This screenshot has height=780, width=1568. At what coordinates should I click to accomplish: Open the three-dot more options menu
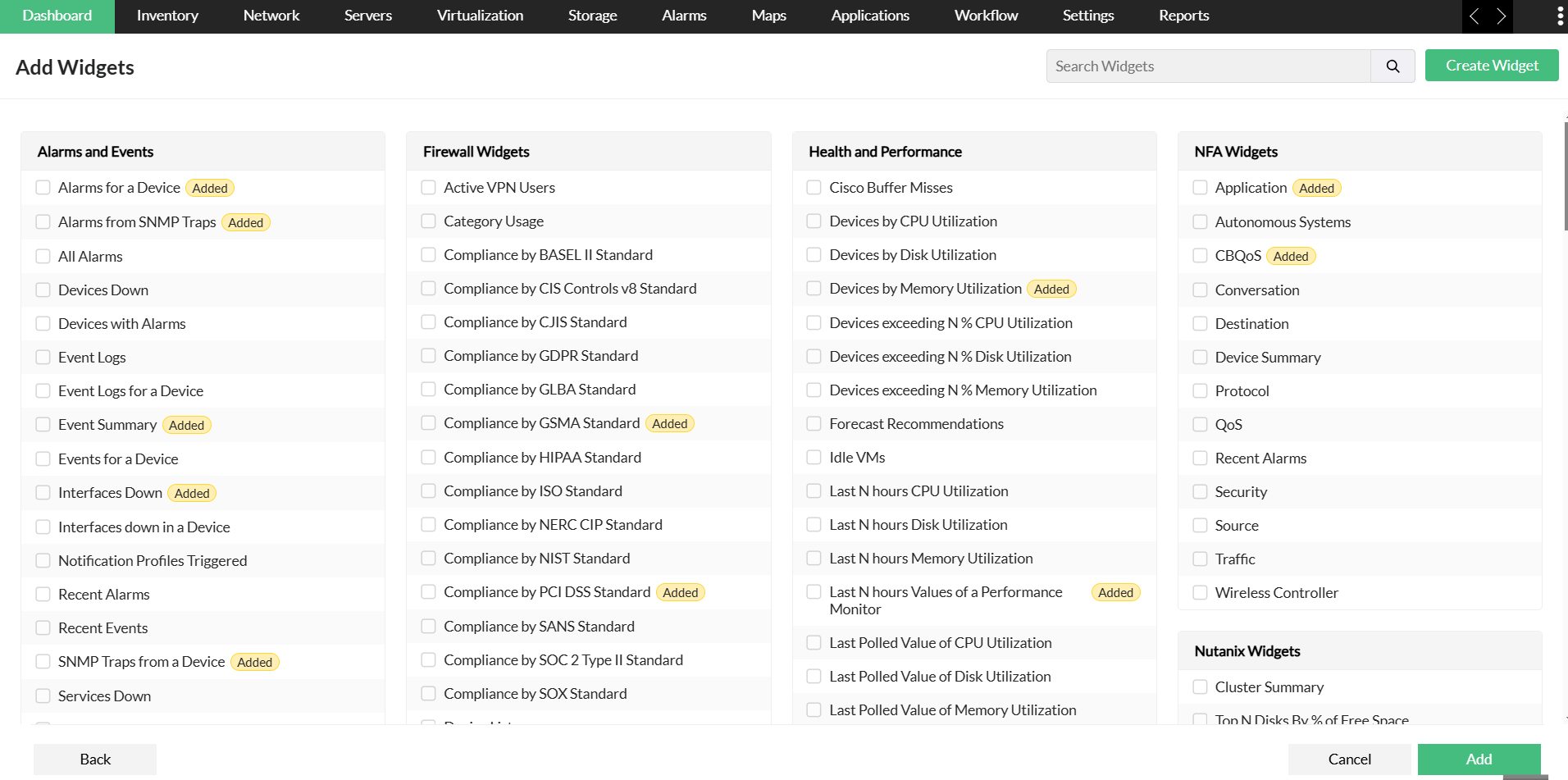point(1559,16)
